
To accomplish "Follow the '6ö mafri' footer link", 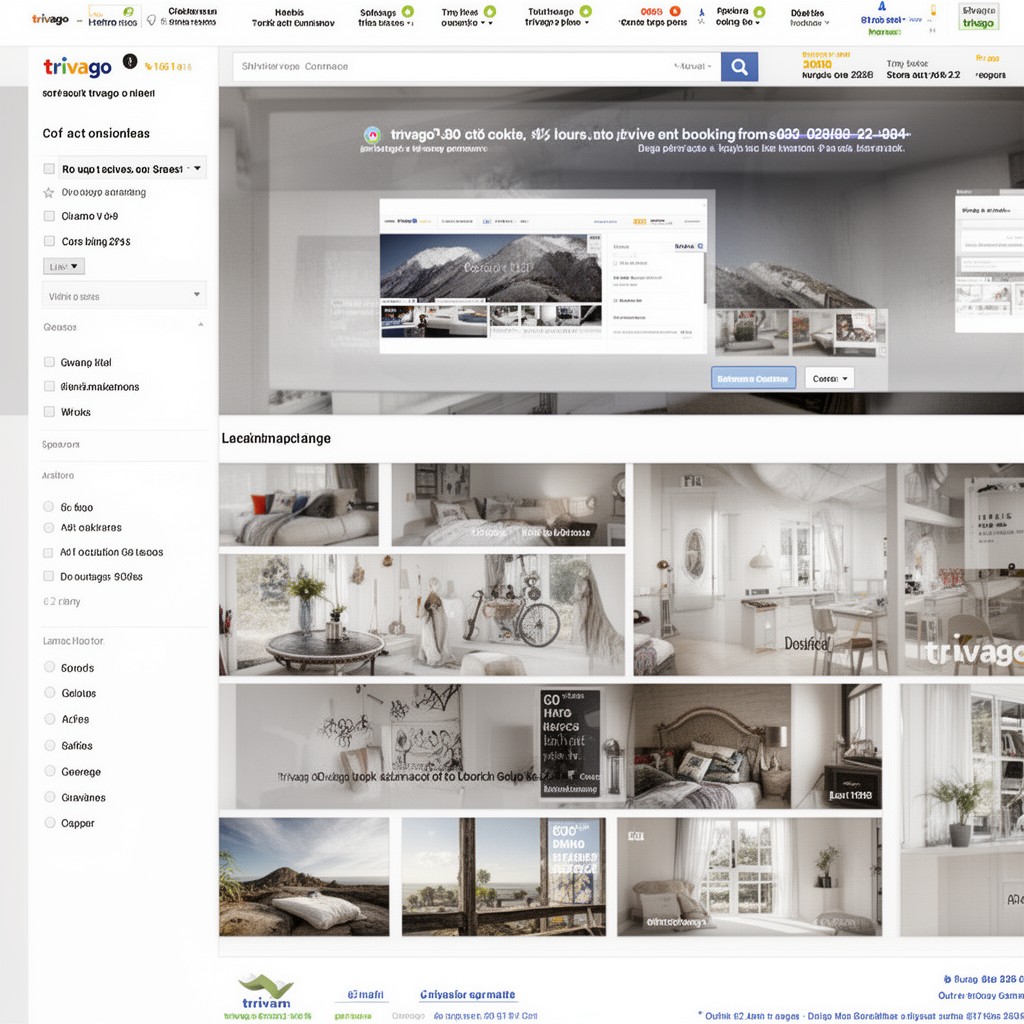I will pos(366,995).
